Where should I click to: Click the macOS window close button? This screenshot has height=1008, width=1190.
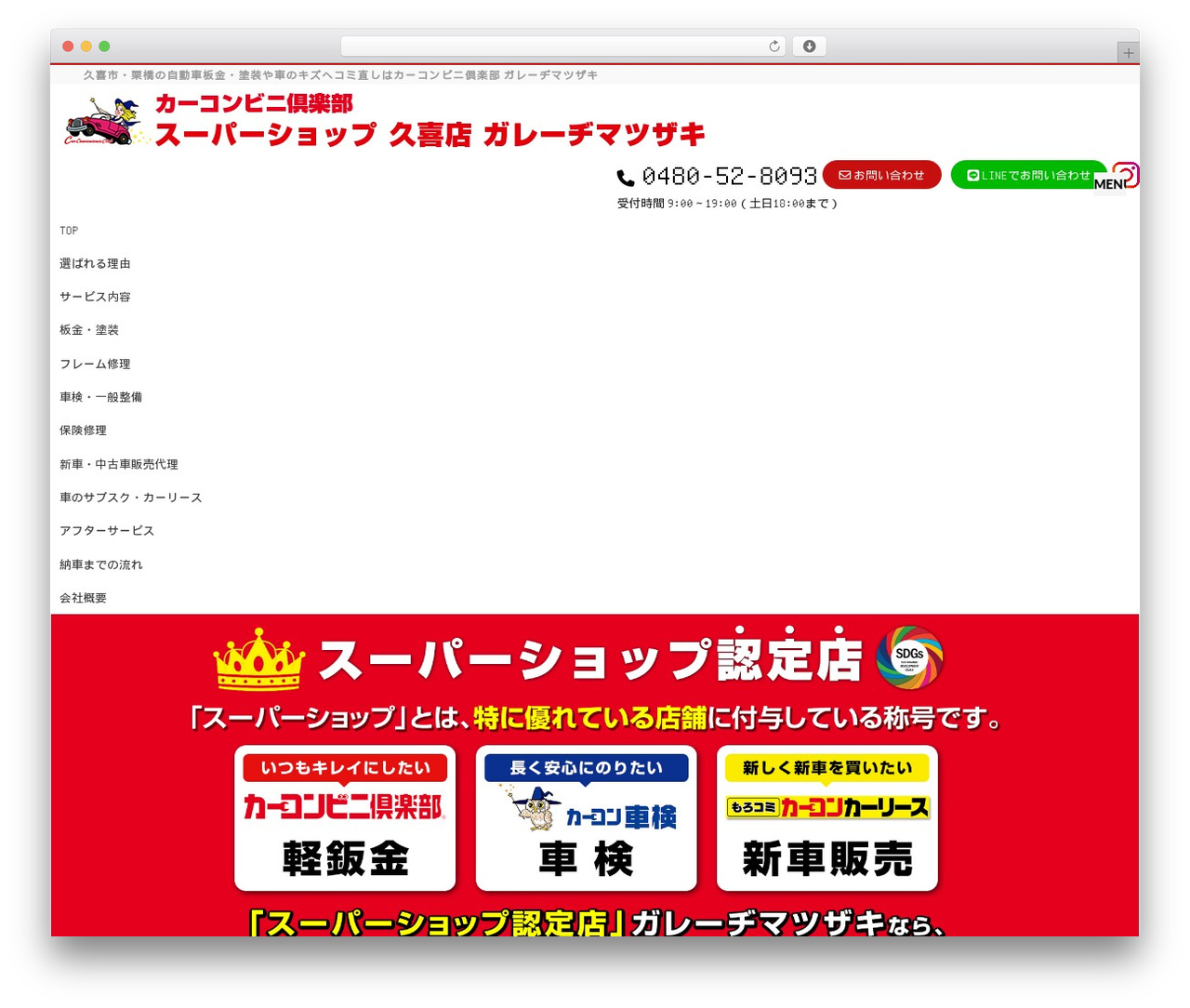click(68, 46)
